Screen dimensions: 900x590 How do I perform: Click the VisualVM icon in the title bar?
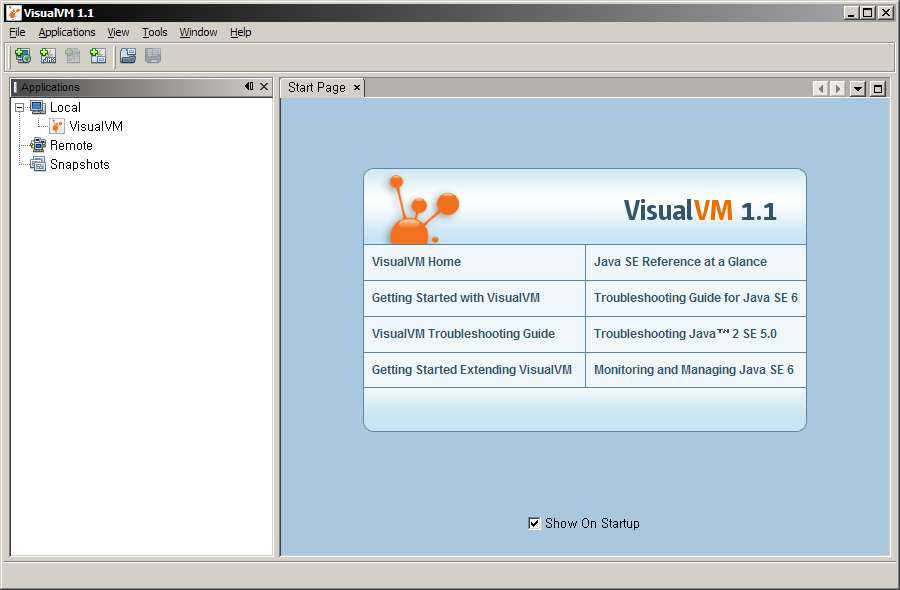[x=13, y=13]
